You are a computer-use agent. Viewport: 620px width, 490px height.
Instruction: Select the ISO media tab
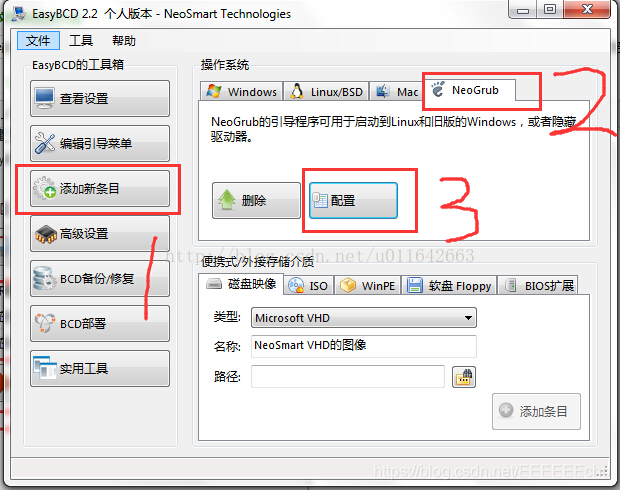(x=309, y=285)
